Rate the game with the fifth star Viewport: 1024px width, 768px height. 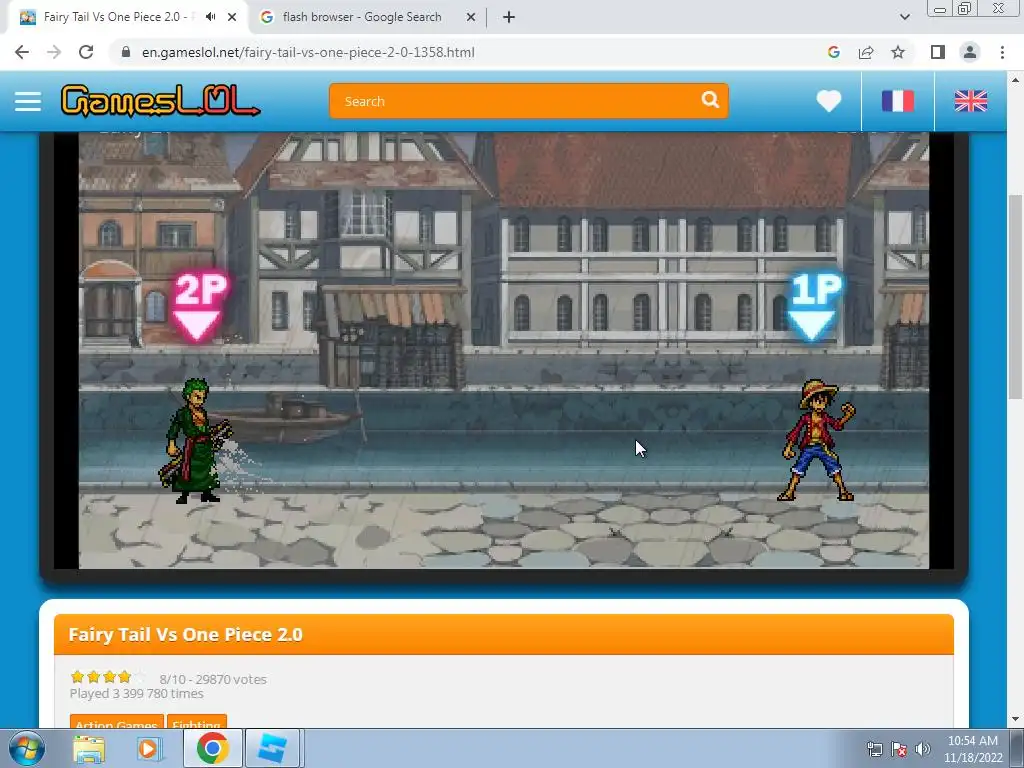point(140,677)
